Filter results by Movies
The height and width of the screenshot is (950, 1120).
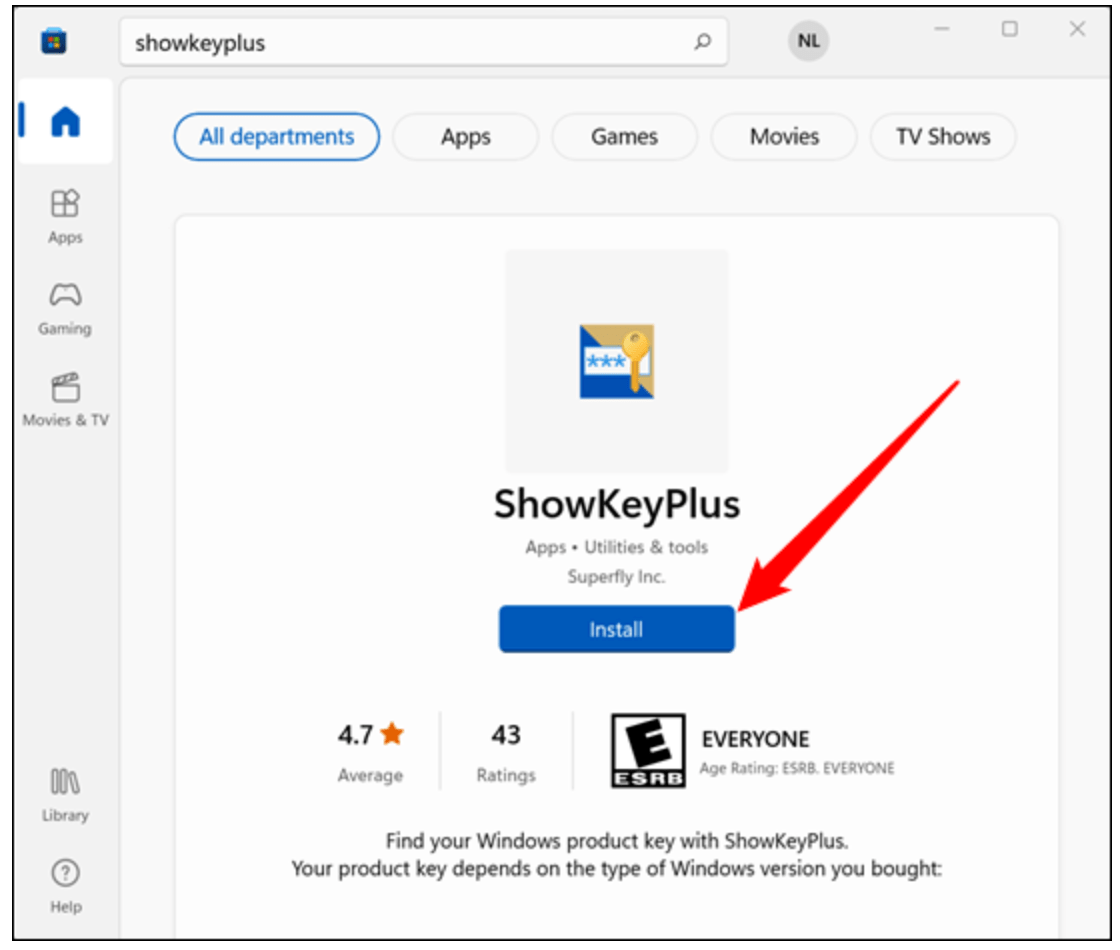784,136
